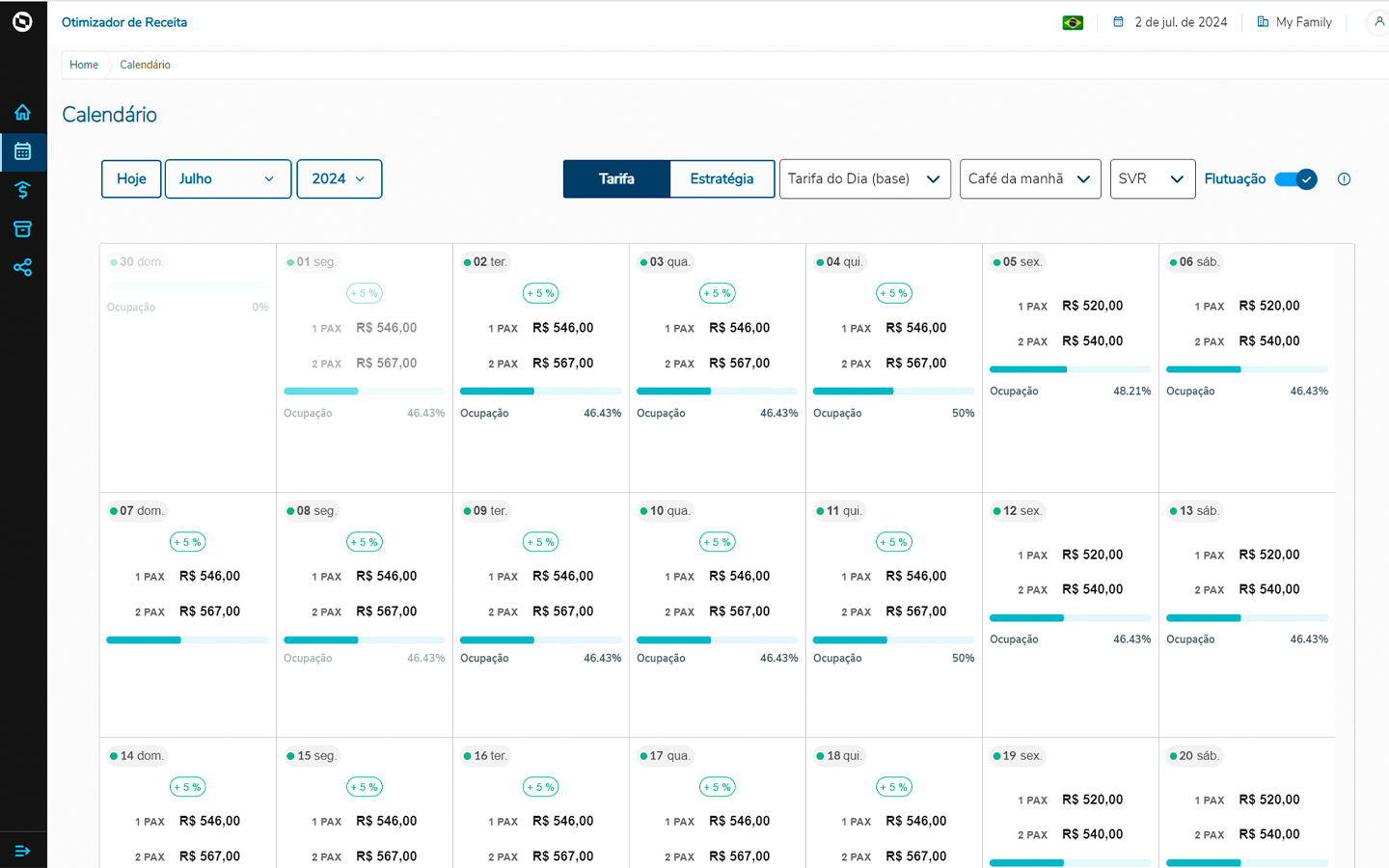Click the +5% badge on 11 qui.

[894, 542]
